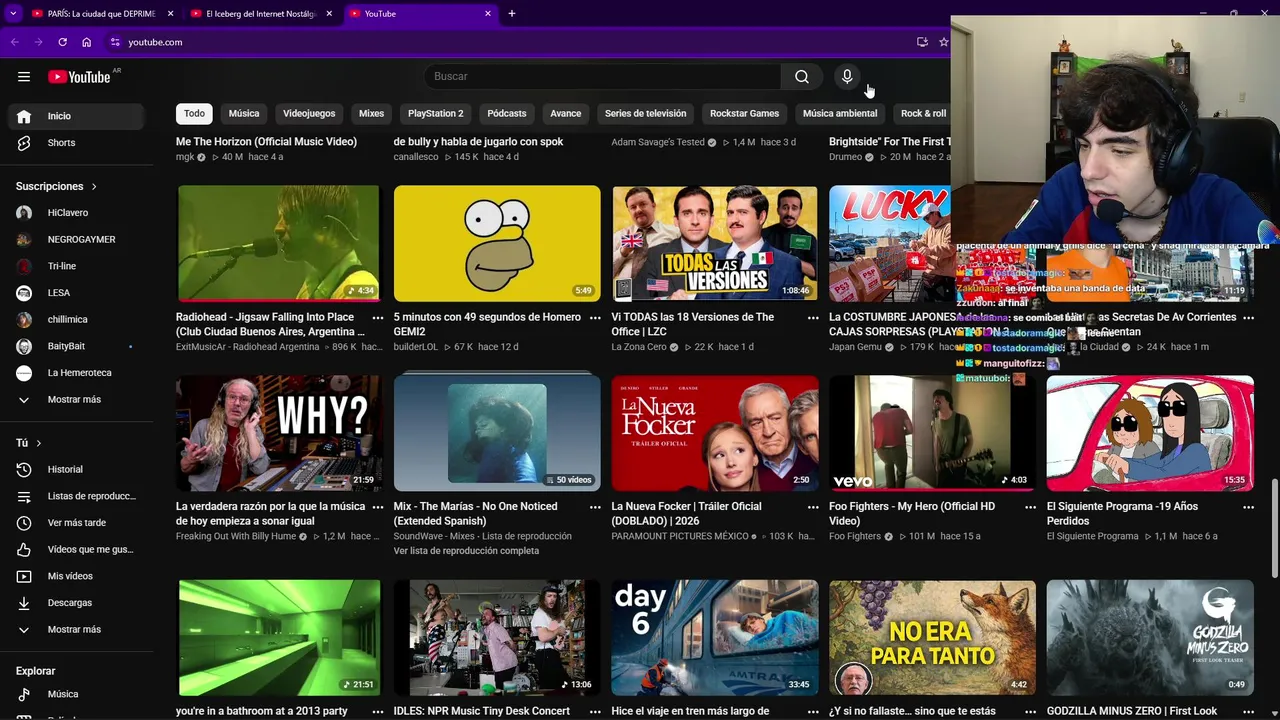Open Música under Explorar
This screenshot has width=1280, height=720.
[77, 694]
